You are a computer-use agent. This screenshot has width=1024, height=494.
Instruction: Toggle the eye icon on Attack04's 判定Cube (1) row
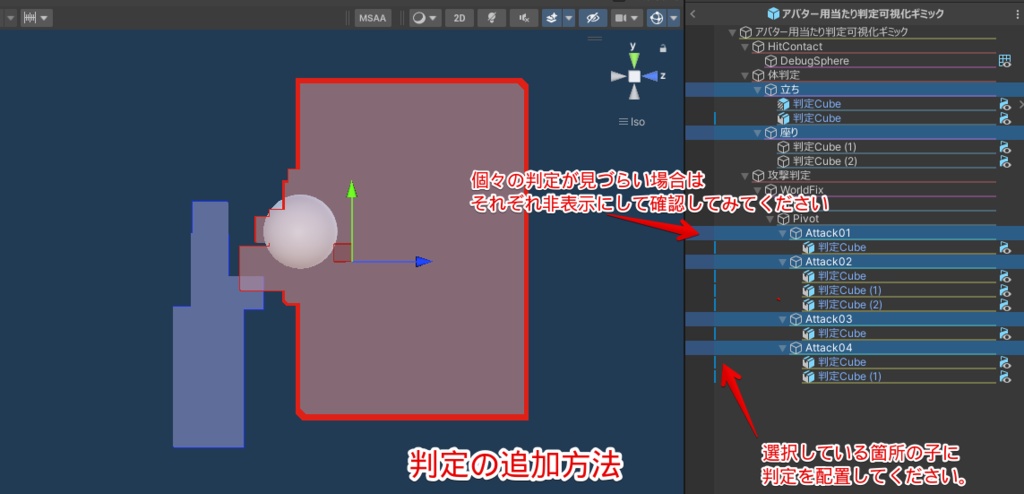(x=1005, y=377)
